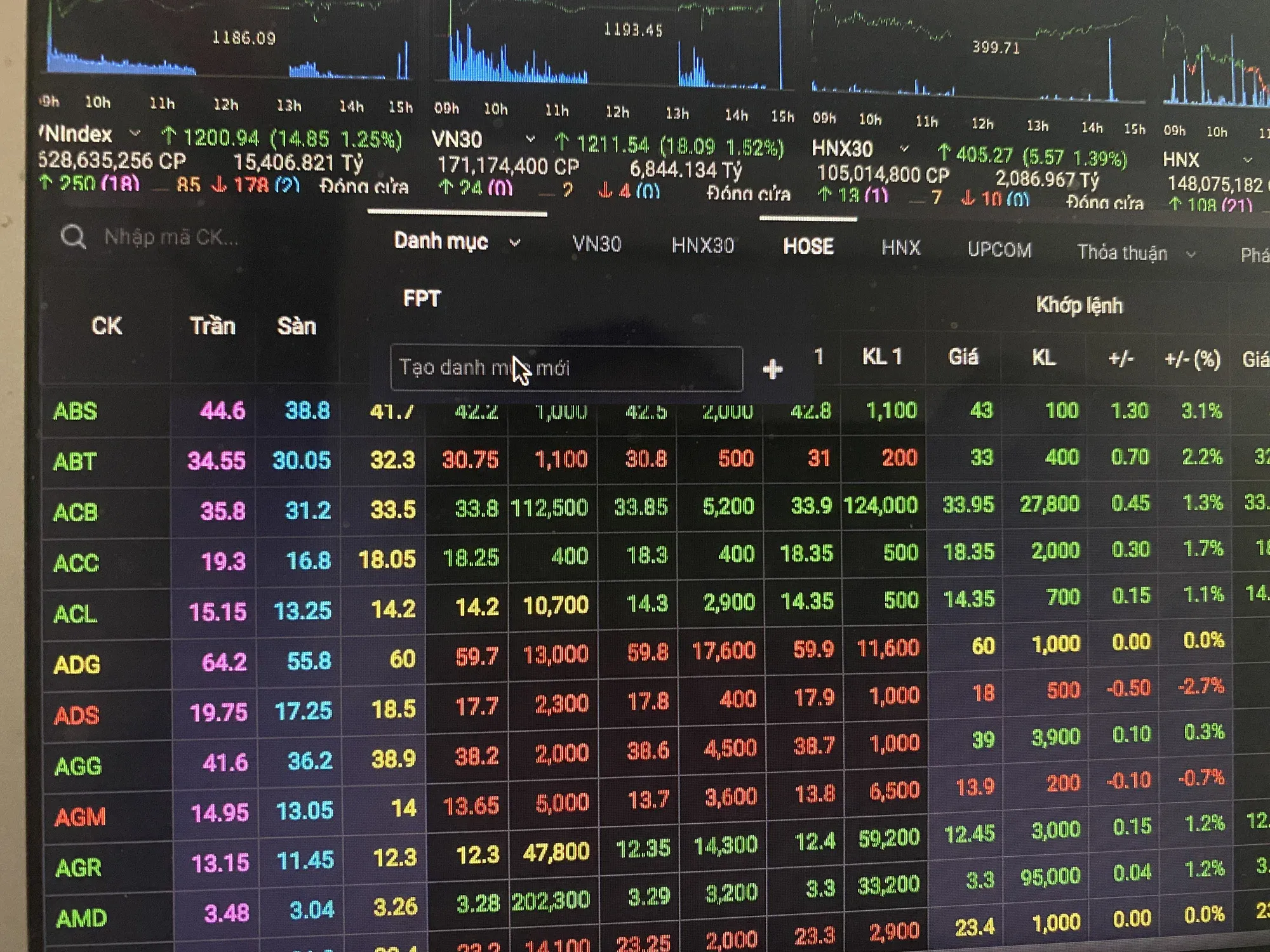Switch to the HNX30 tab
The height and width of the screenshot is (952, 1270).
click(x=702, y=246)
